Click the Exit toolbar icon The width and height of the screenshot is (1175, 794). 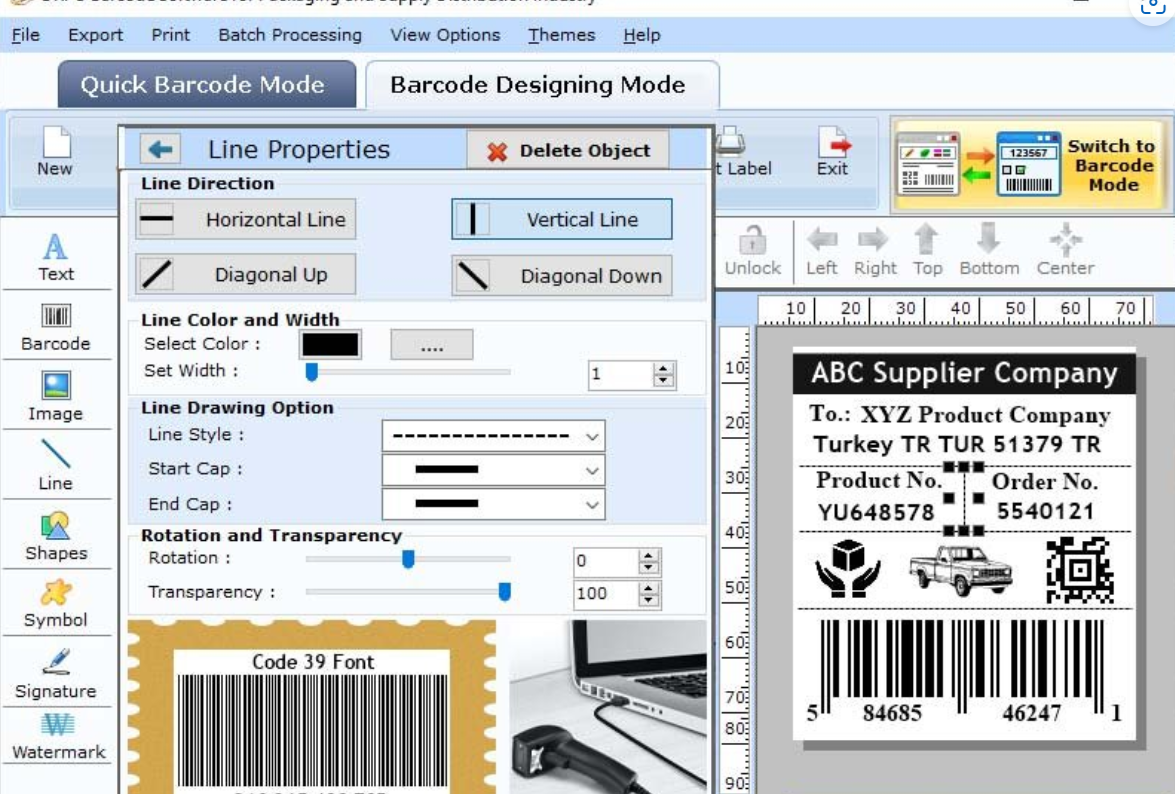click(x=832, y=151)
